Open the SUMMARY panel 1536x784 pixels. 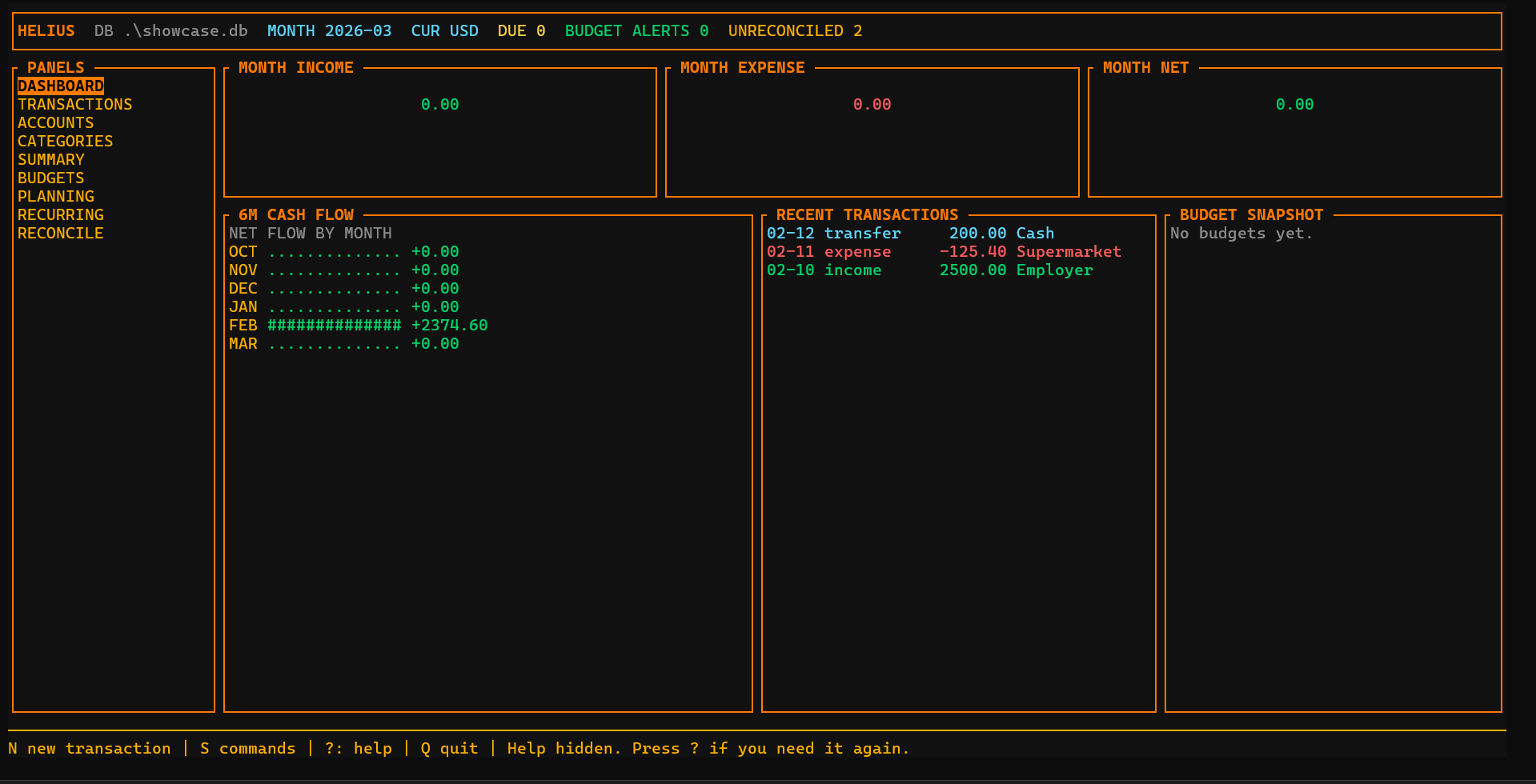coord(50,159)
